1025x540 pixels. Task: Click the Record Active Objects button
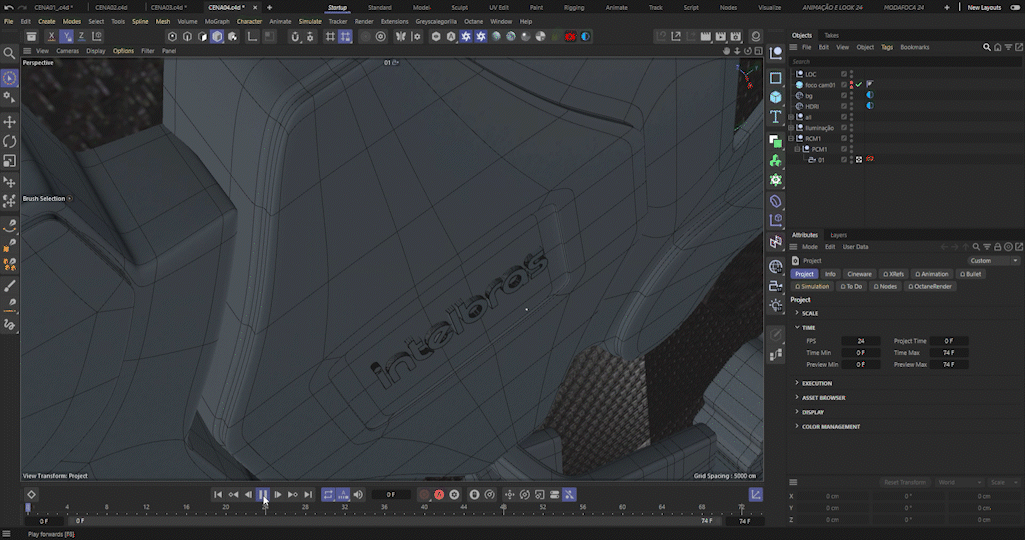point(424,495)
